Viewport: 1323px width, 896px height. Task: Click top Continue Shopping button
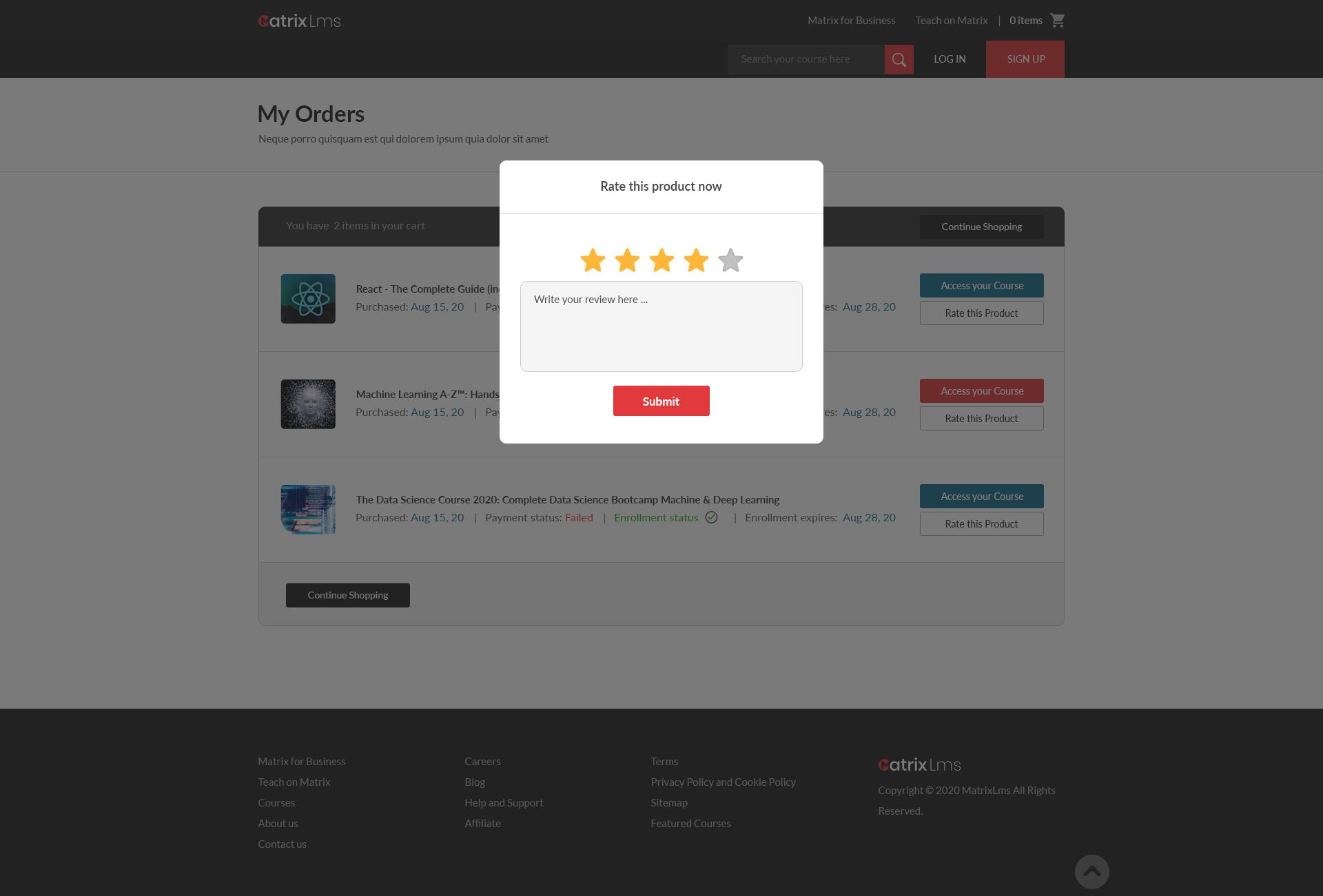point(982,227)
